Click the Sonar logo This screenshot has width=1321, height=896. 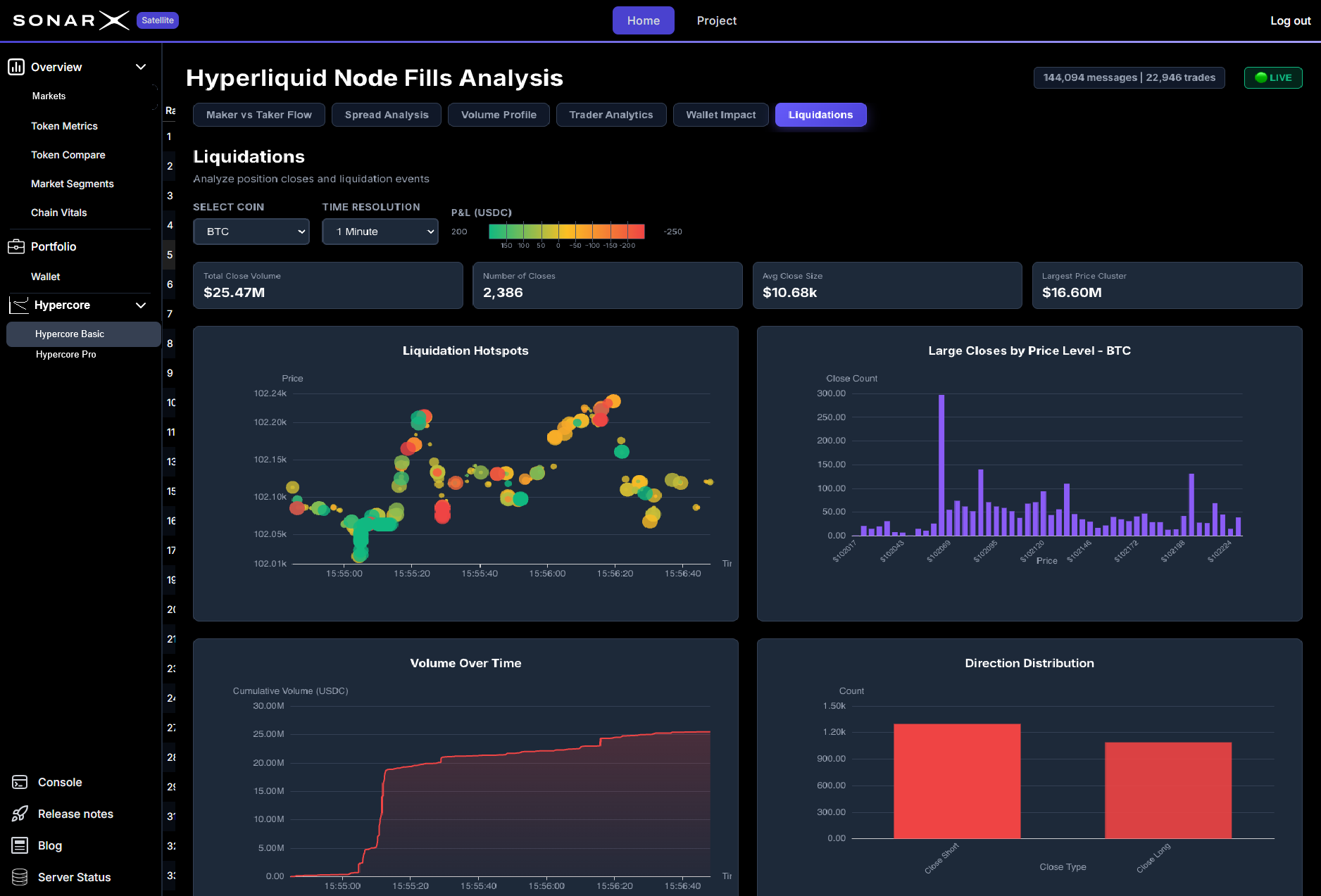pyautogui.click(x=71, y=20)
